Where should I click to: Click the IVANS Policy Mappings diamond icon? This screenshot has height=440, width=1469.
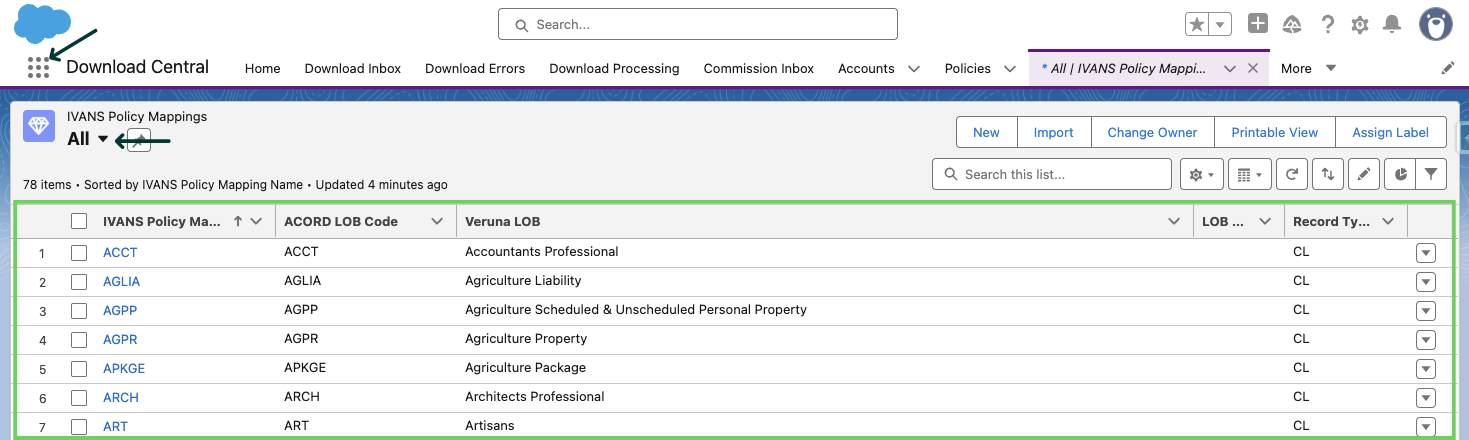pyautogui.click(x=39, y=126)
